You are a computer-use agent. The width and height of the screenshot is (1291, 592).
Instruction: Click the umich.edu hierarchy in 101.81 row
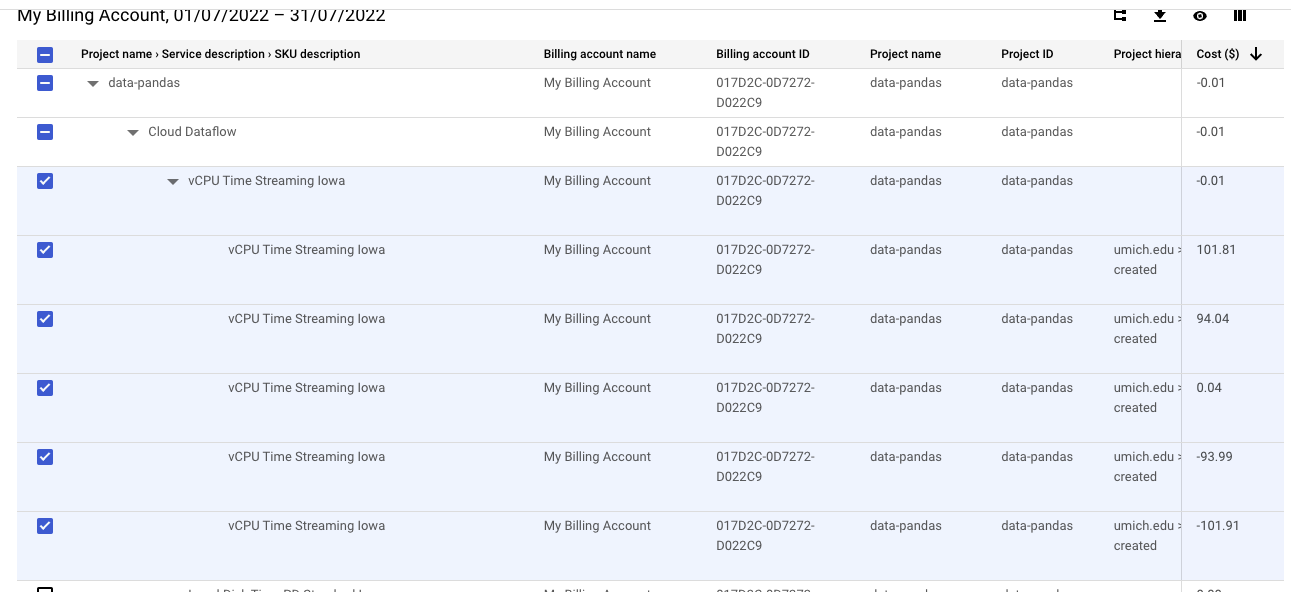tap(1147, 260)
